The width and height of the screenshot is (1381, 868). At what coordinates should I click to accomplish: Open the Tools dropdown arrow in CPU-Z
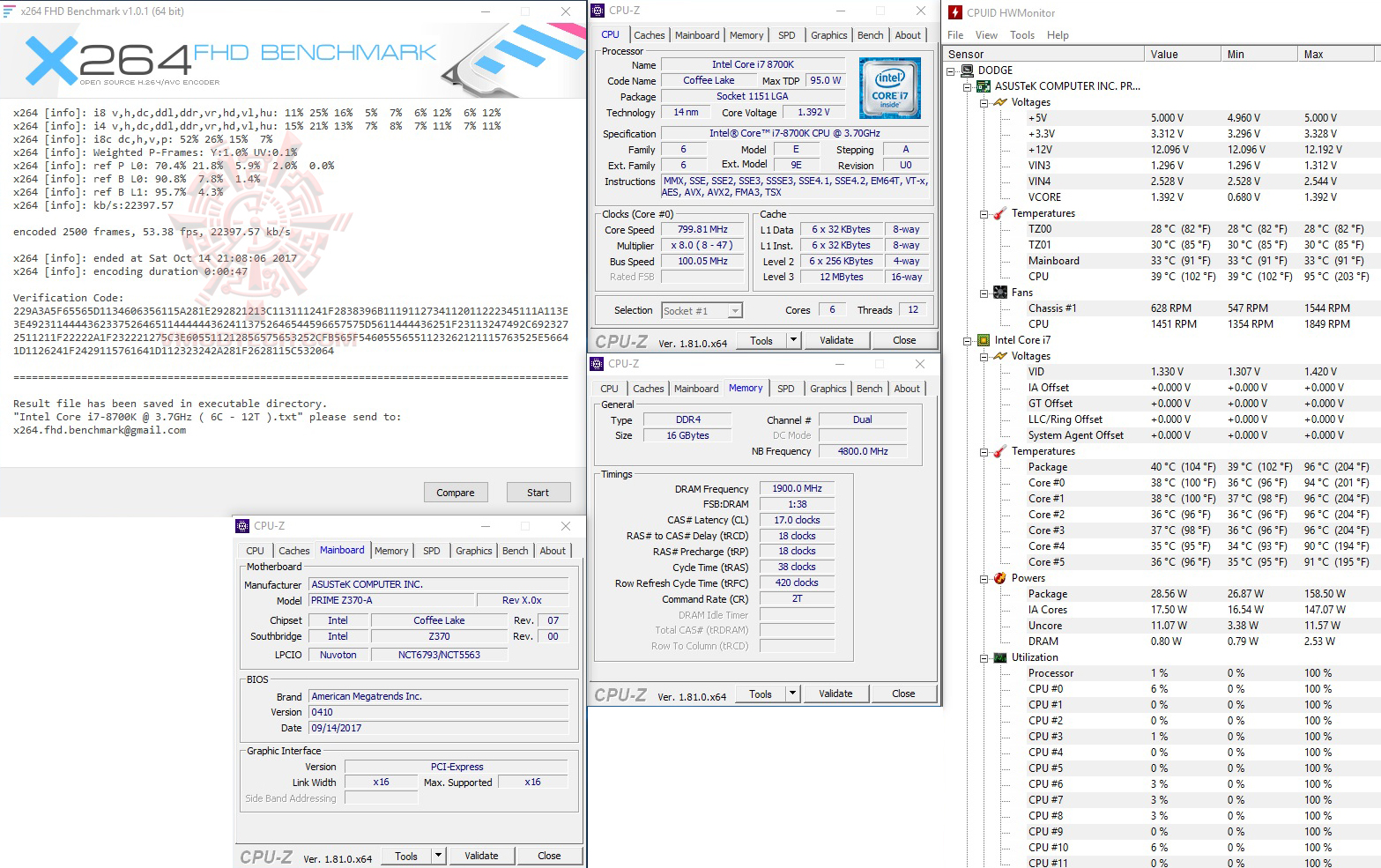pyautogui.click(x=792, y=339)
